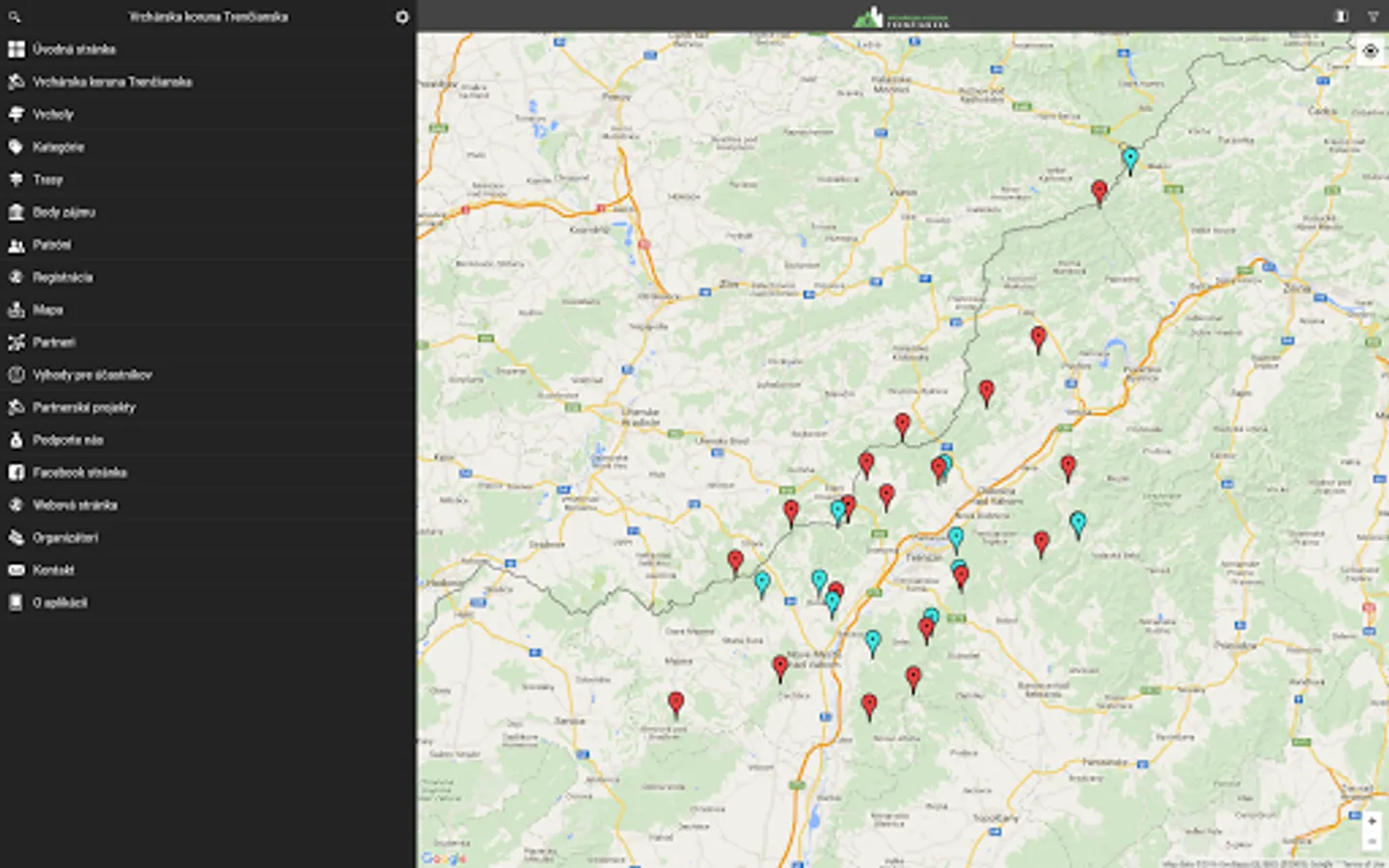This screenshot has width=1389, height=868.
Task: Zoom out with the map minus button
Action: coord(1372,841)
